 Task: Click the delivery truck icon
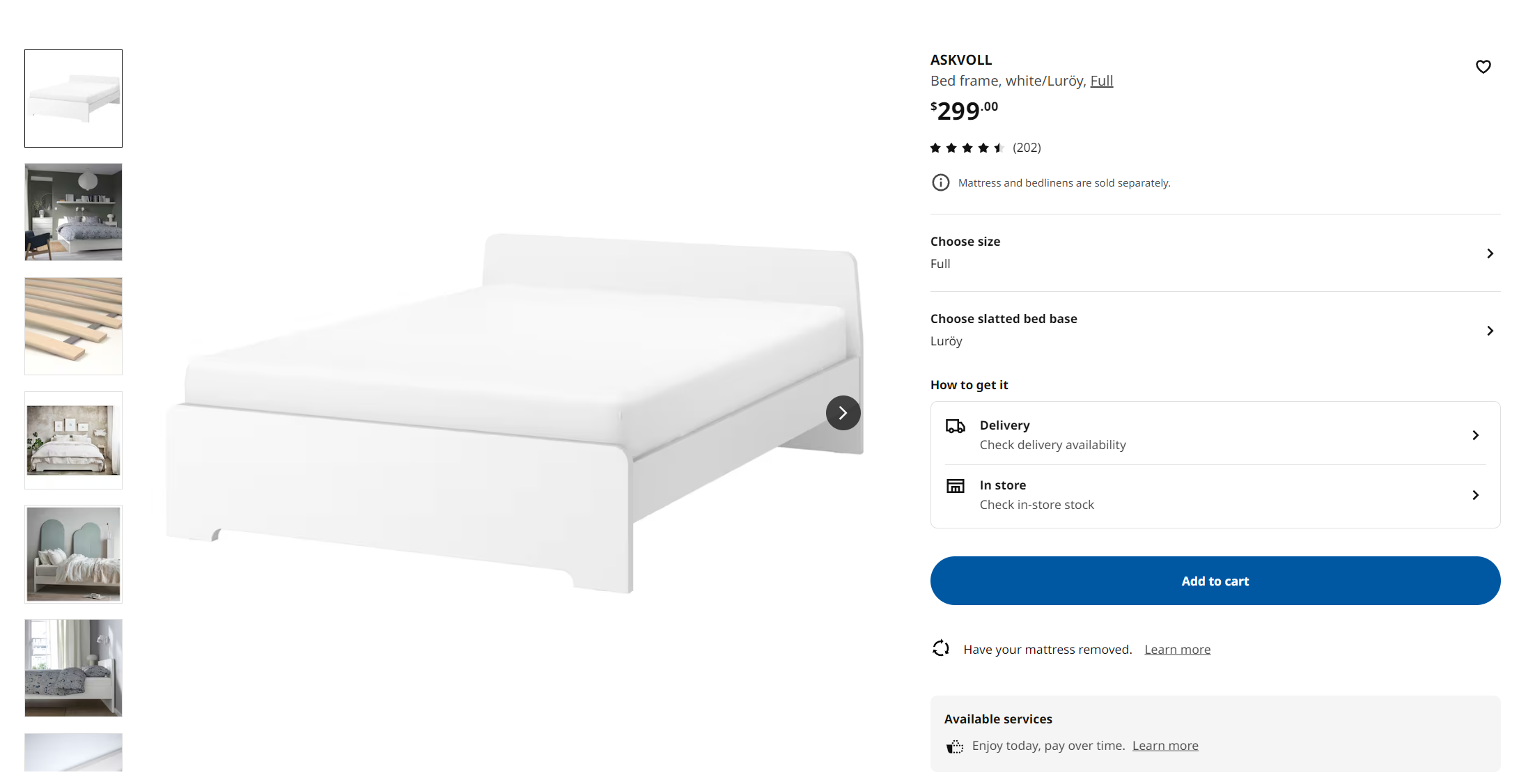955,426
